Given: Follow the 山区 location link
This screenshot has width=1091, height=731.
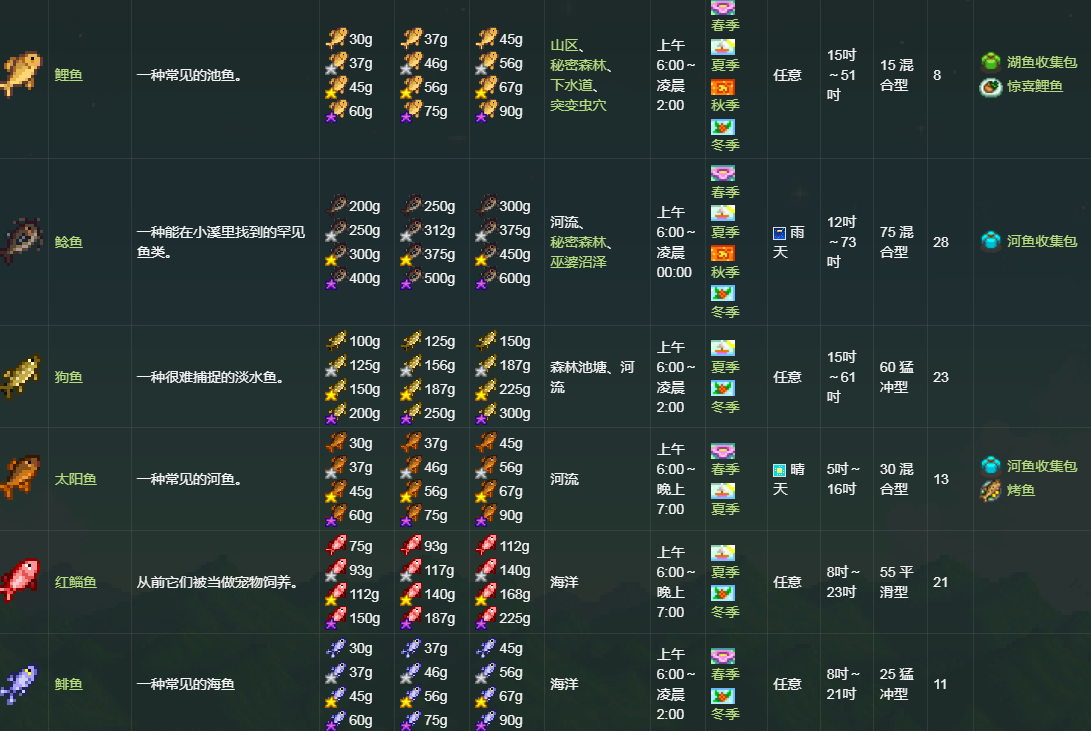Looking at the screenshot, I should (x=567, y=45).
